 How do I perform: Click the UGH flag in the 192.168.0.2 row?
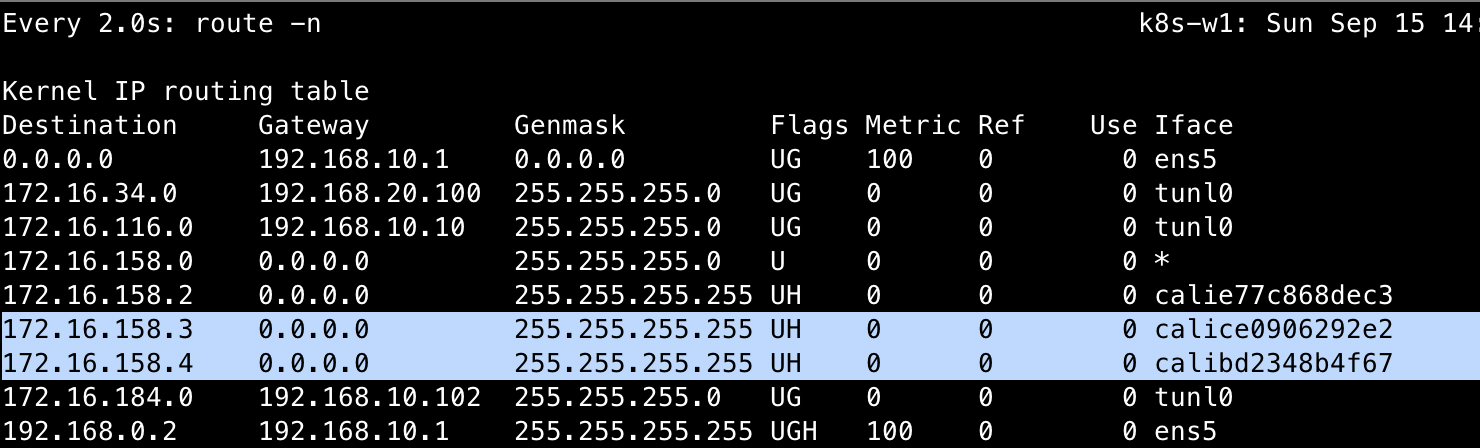794,431
